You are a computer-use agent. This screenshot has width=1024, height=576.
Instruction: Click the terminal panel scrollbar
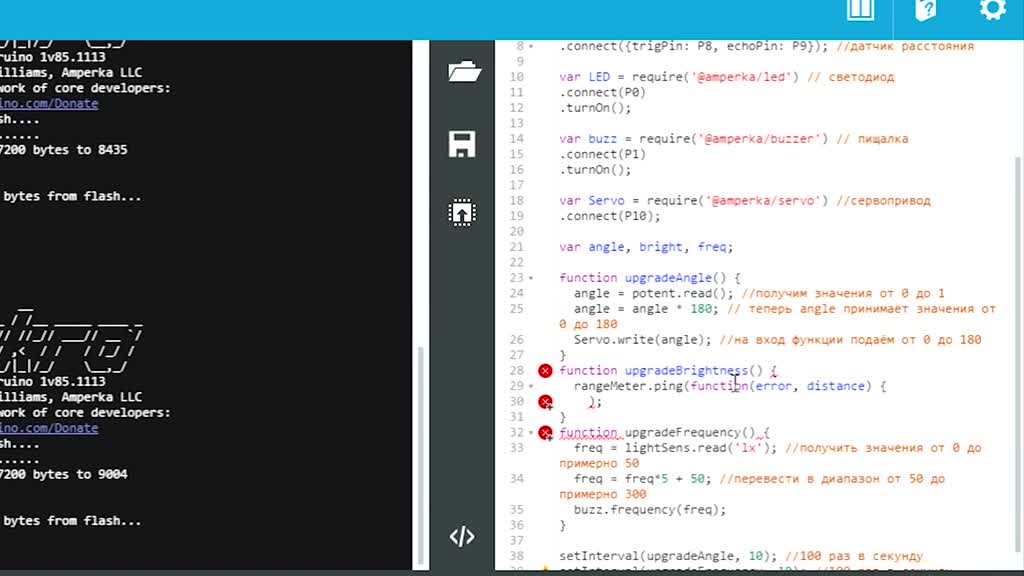click(421, 456)
